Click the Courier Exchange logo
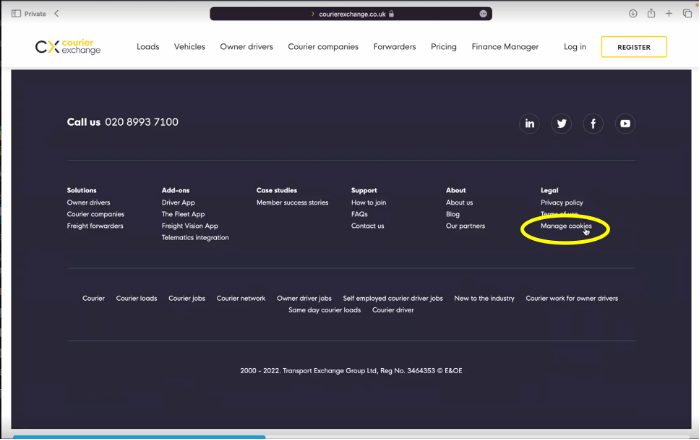 click(x=68, y=47)
